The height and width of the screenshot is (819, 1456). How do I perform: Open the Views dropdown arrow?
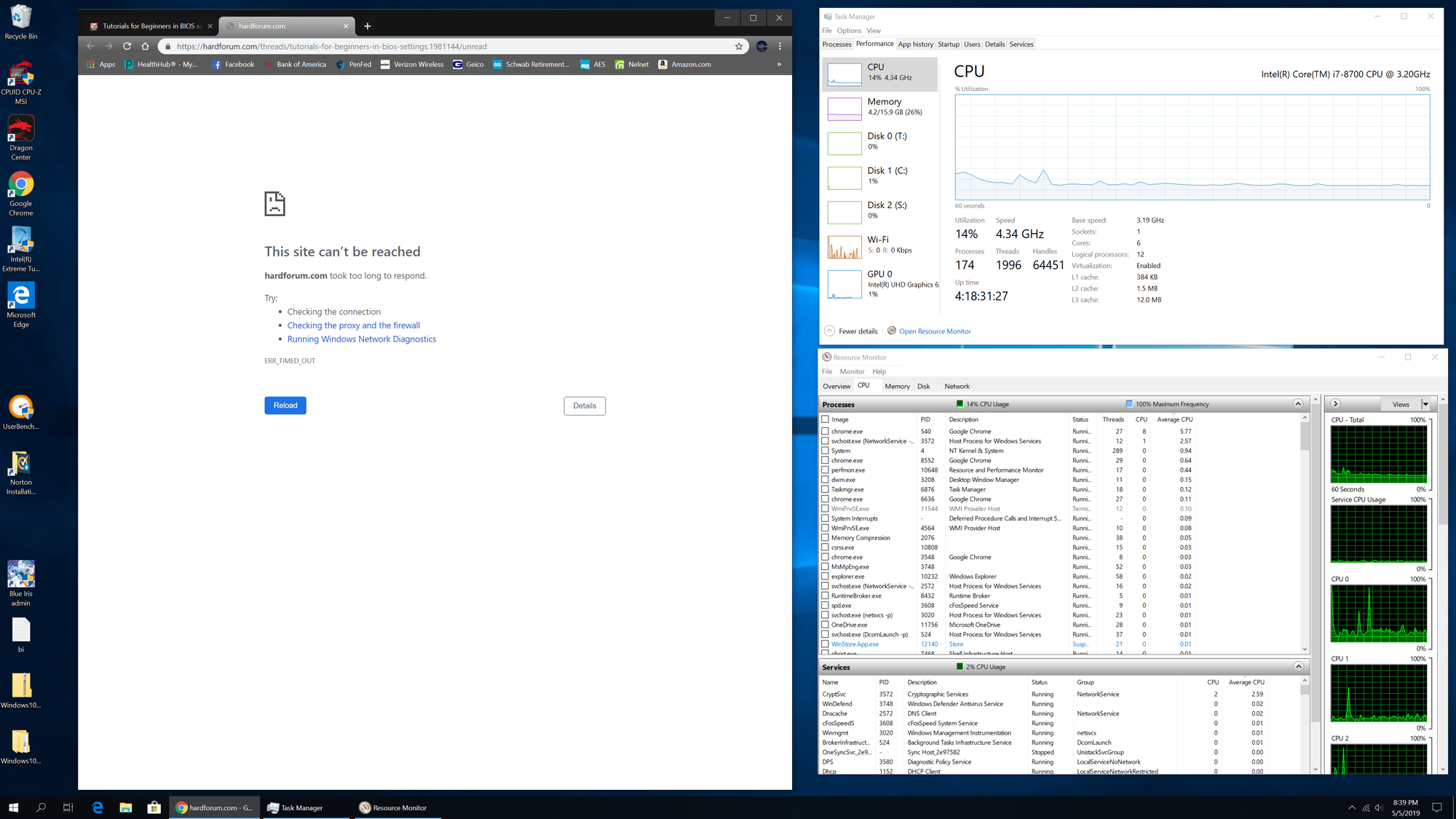pos(1425,404)
